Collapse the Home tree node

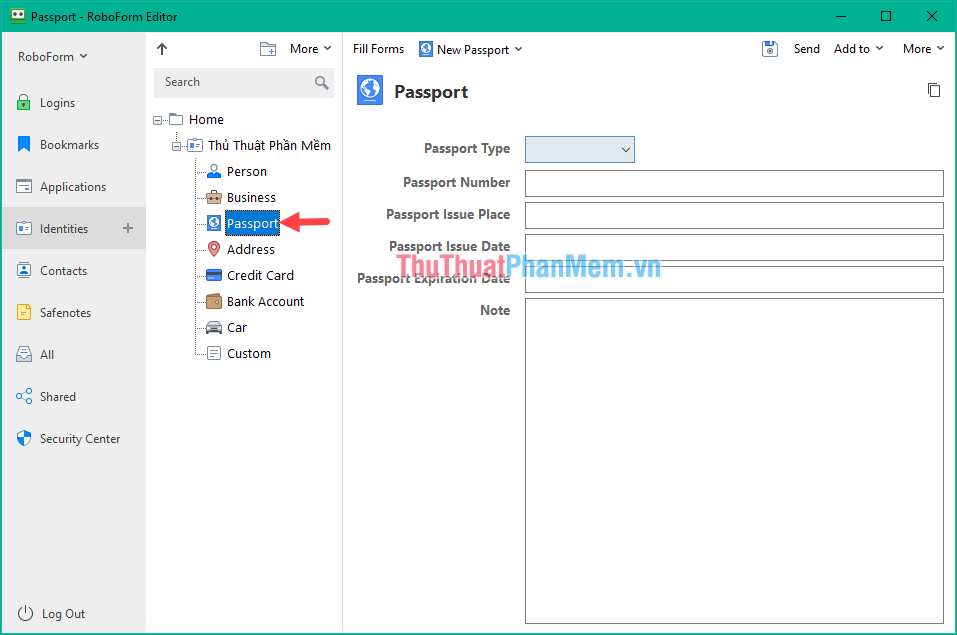point(157,119)
